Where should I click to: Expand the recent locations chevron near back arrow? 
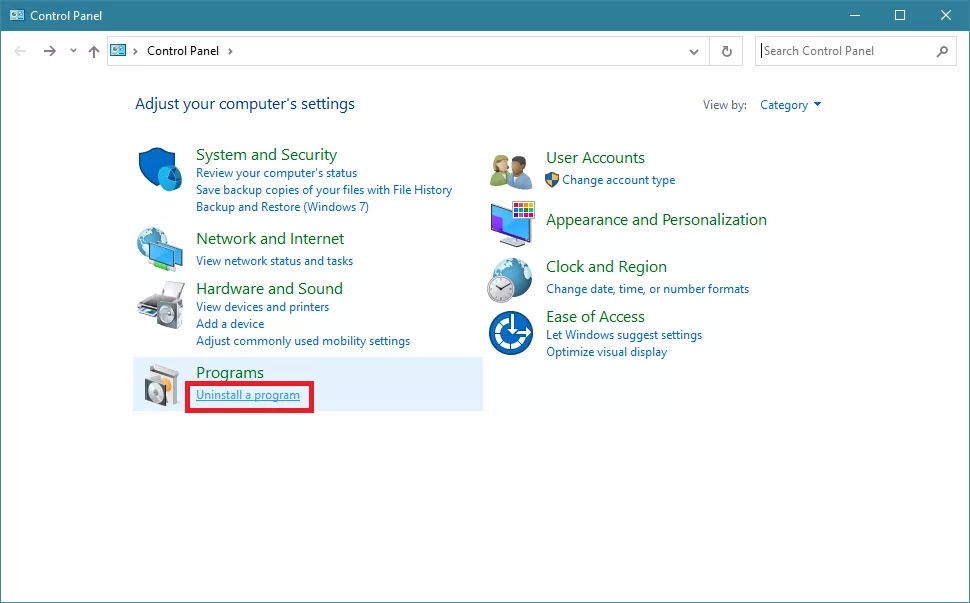click(x=72, y=51)
